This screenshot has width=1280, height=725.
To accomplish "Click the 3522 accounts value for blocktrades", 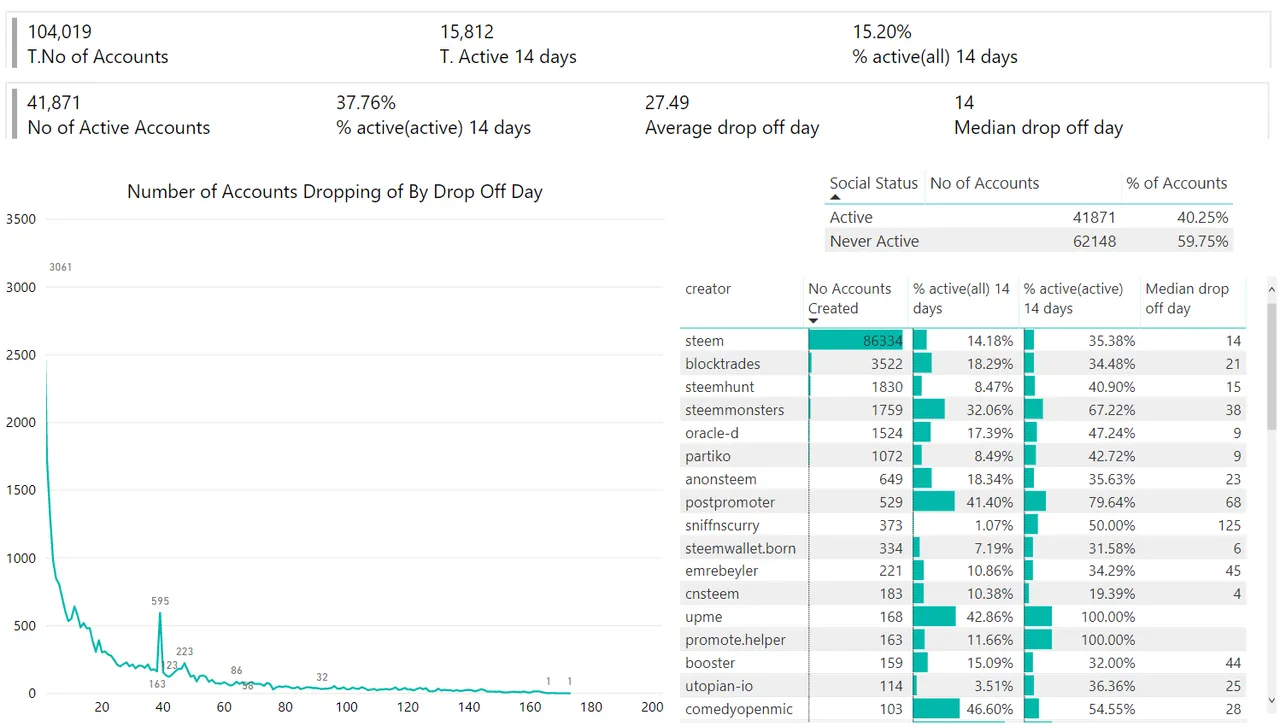I will coord(886,364).
